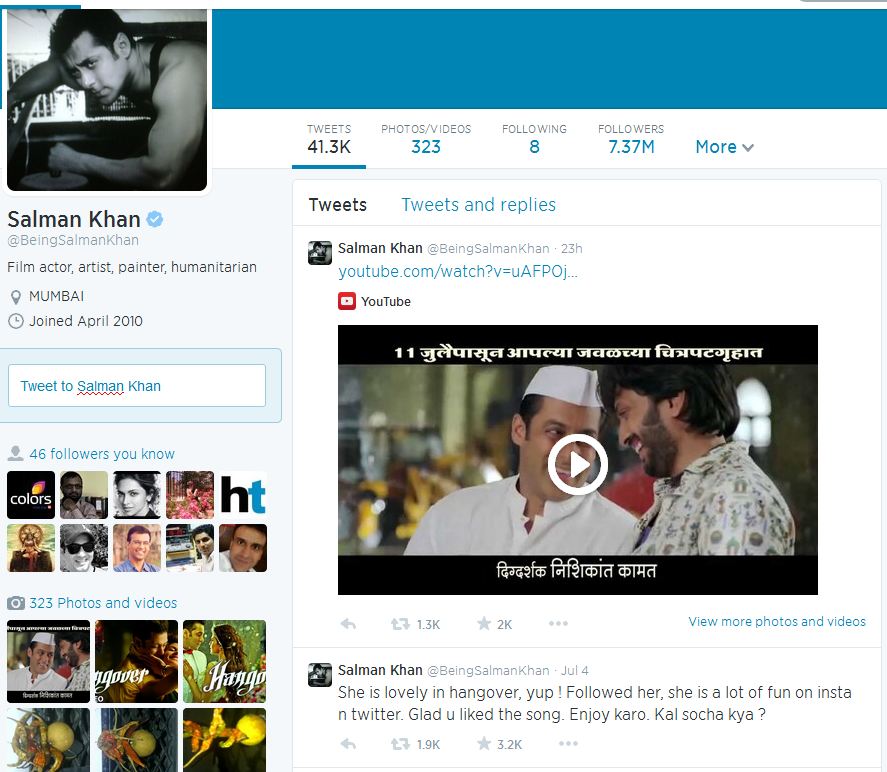Open more options on Jul 4 tweet
This screenshot has width=887, height=772.
[568, 744]
